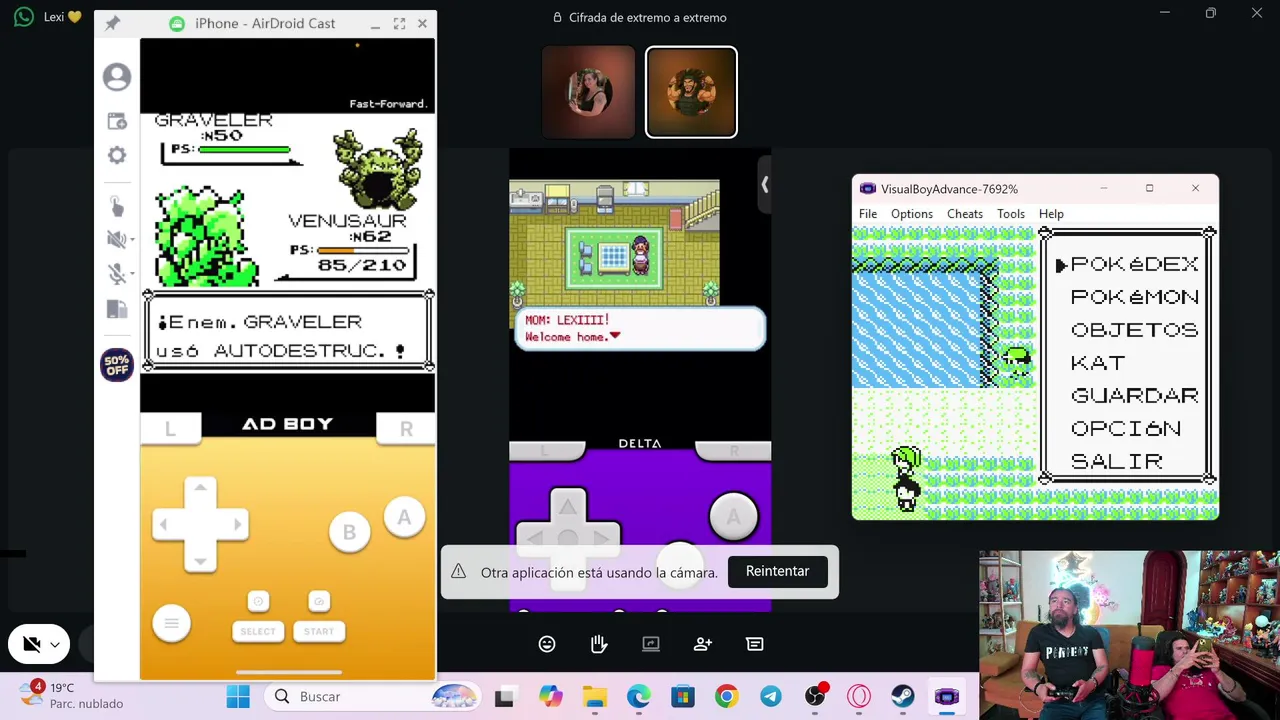The width and height of the screenshot is (1280, 720).
Task: Select POKéMON in the game menu
Action: 1134,297
